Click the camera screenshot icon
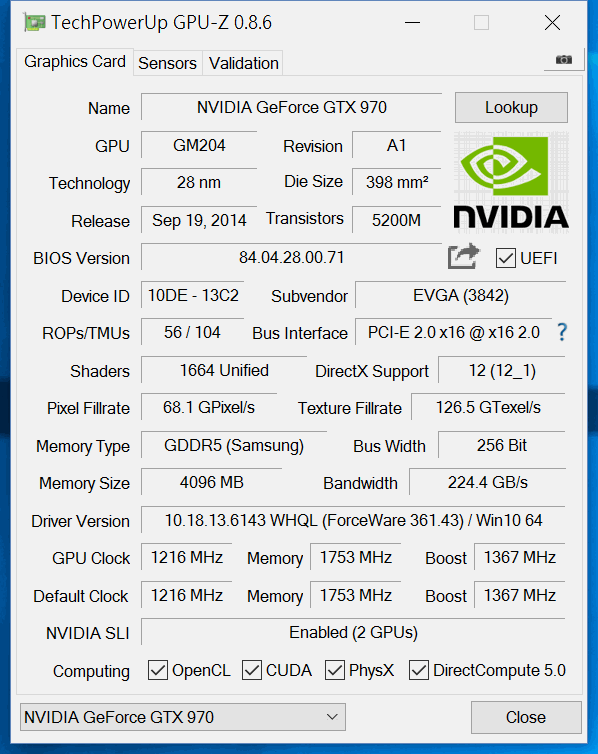This screenshot has height=754, width=598. (x=563, y=60)
